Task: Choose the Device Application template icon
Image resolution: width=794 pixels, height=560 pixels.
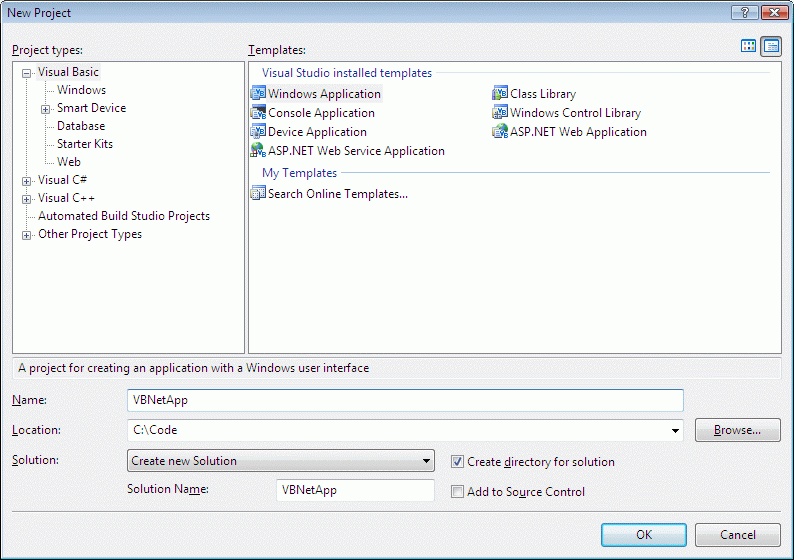Action: pyautogui.click(x=258, y=132)
